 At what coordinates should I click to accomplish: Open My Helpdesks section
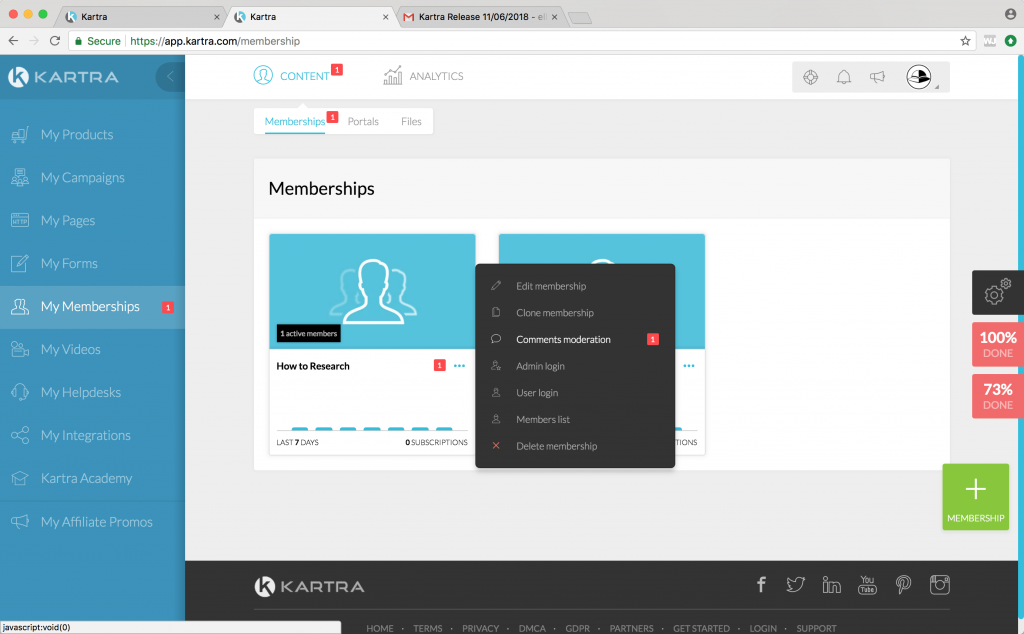(92, 392)
